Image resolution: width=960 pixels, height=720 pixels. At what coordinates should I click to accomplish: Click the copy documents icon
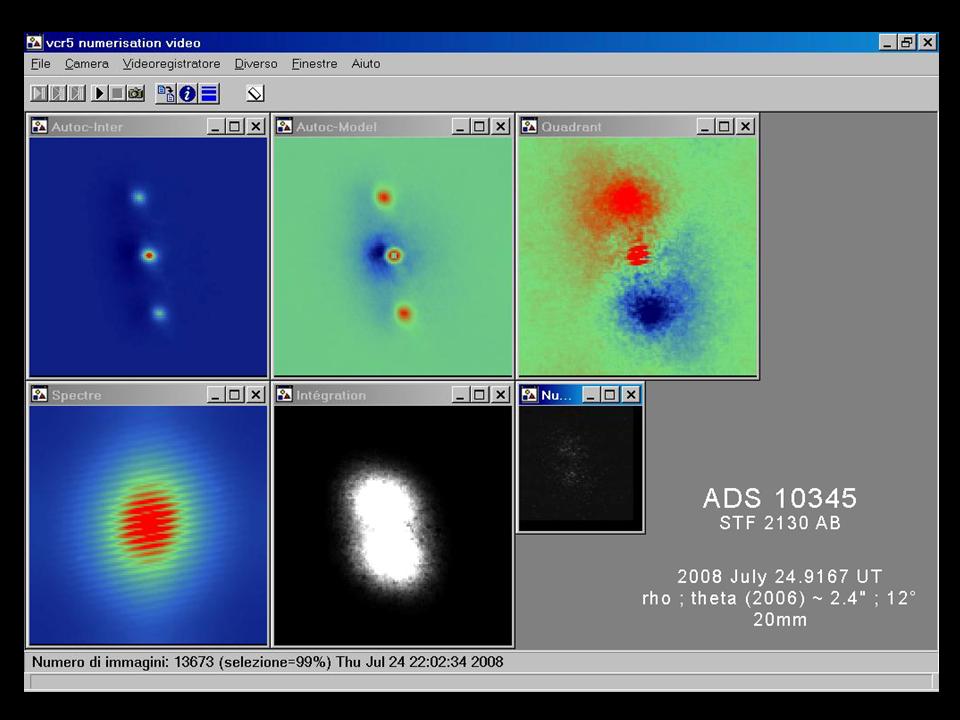[x=166, y=94]
